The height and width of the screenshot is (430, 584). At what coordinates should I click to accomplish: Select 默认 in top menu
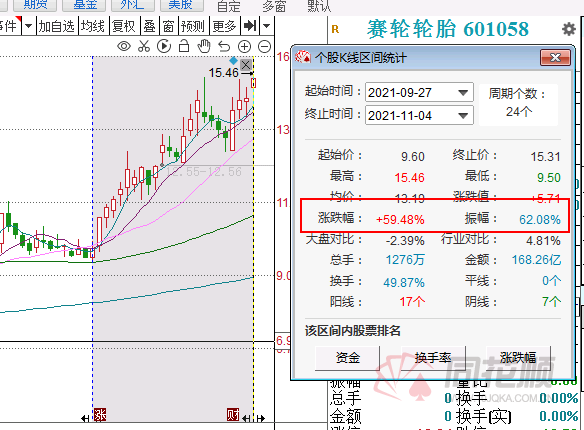click(x=319, y=6)
